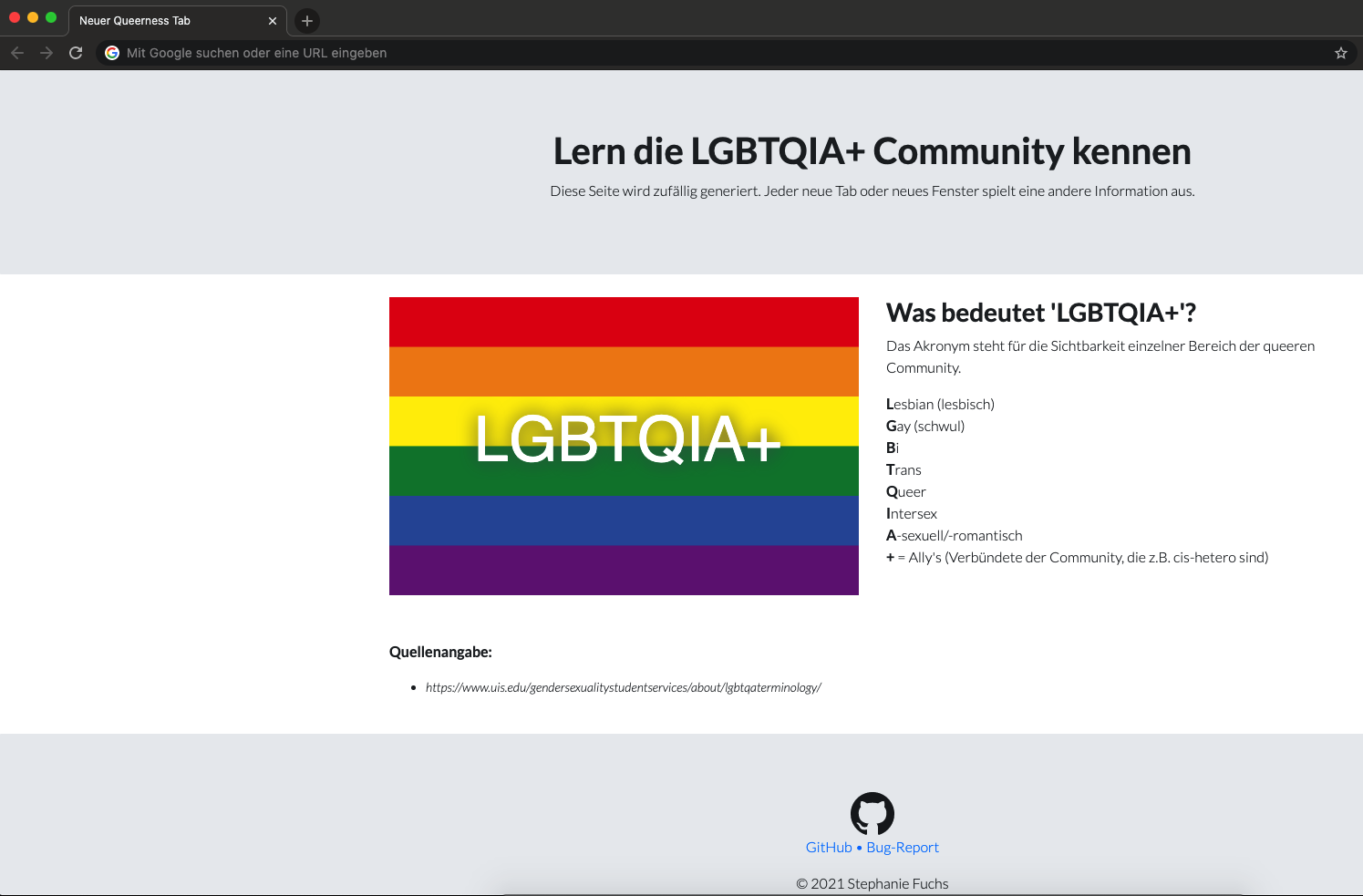Screen dimensions: 1363x896
Task: Open the GitHub link in the footer
Action: [x=829, y=848]
